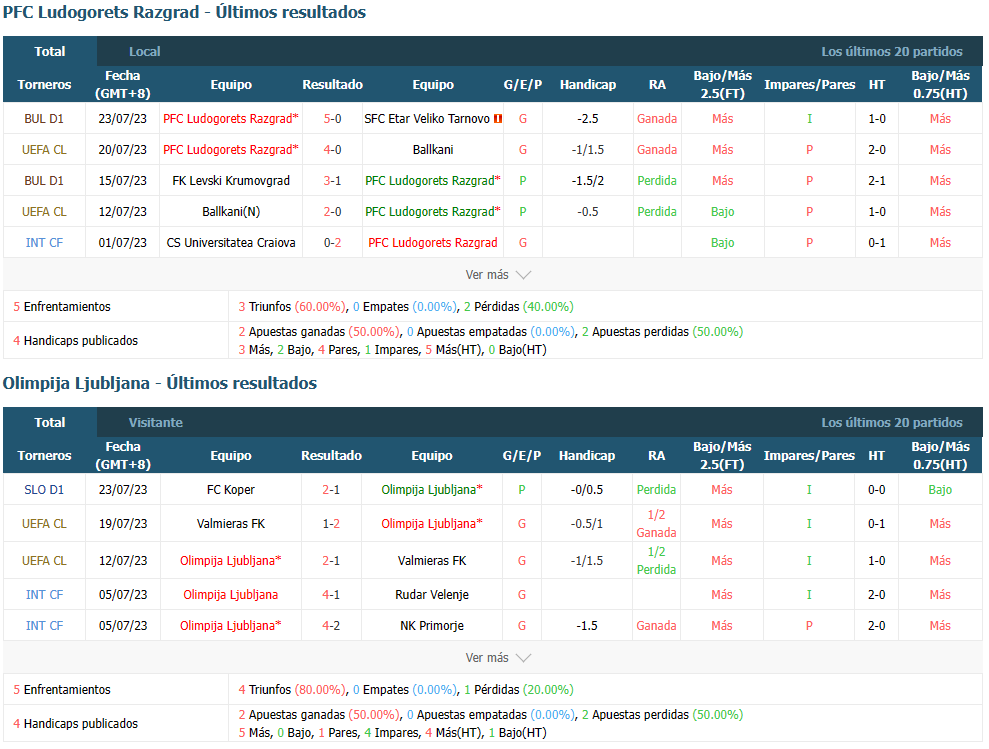Viewport: 989px width, 749px height.
Task: Click 2-1 result of Koper vs Olimpija
Action: (331, 490)
